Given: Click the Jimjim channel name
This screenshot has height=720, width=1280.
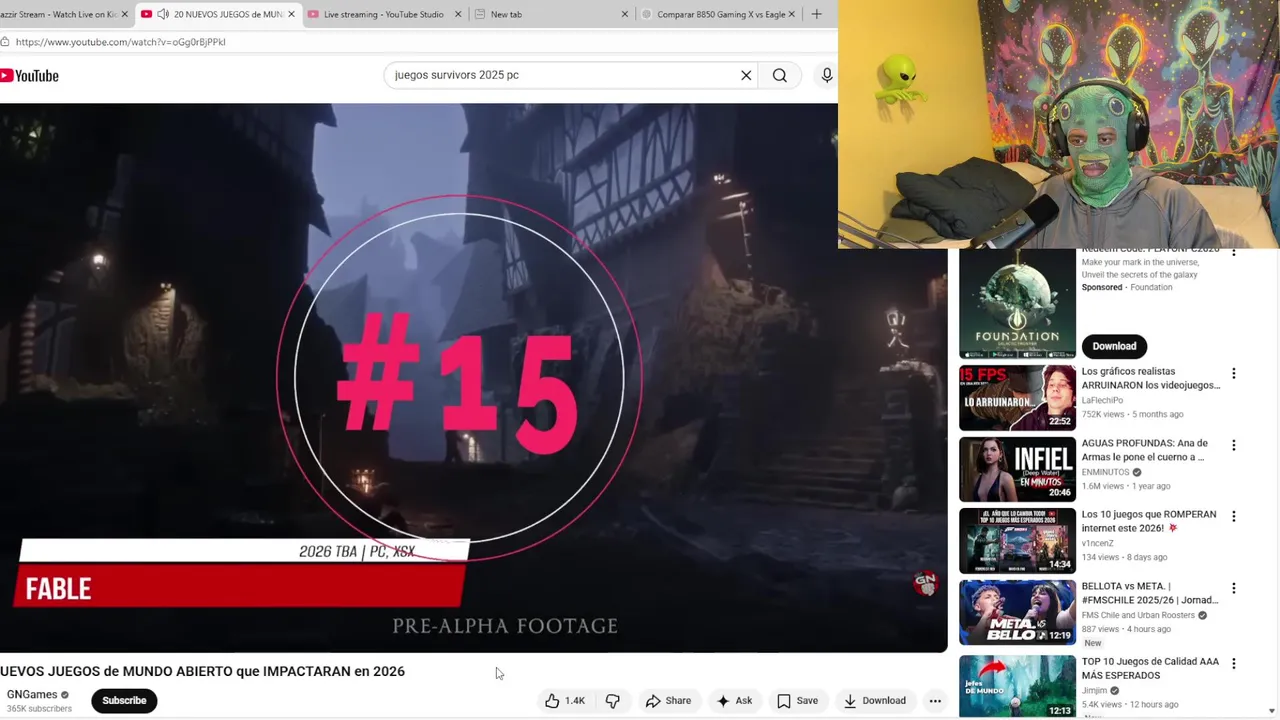Looking at the screenshot, I should tap(1094, 690).
